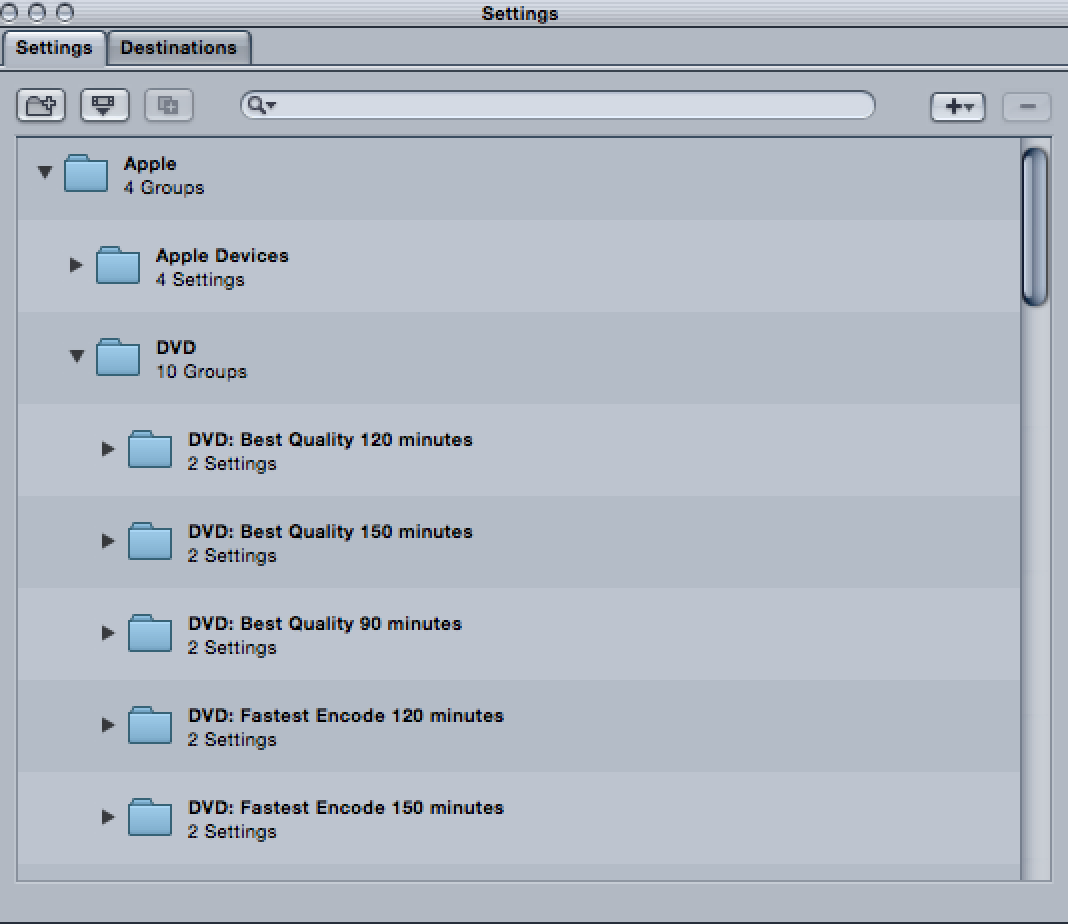Click the '4 Settings' count under Apple Devices
Image resolution: width=1068 pixels, height=924 pixels.
click(x=200, y=280)
